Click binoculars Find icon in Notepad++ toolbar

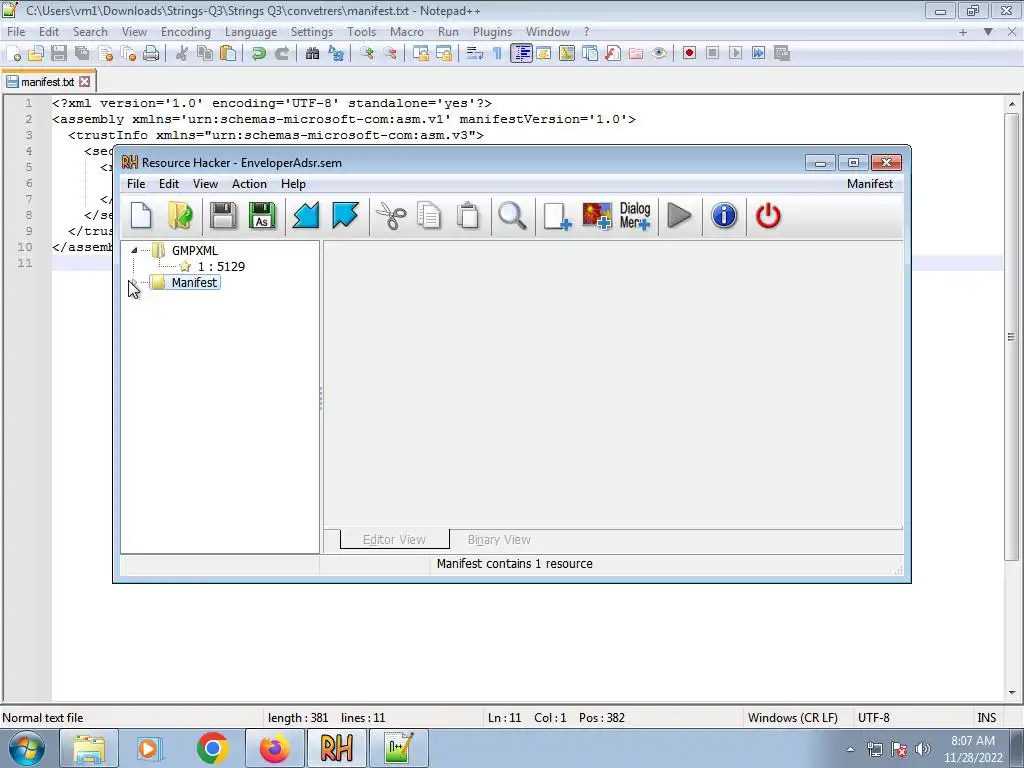point(312,54)
